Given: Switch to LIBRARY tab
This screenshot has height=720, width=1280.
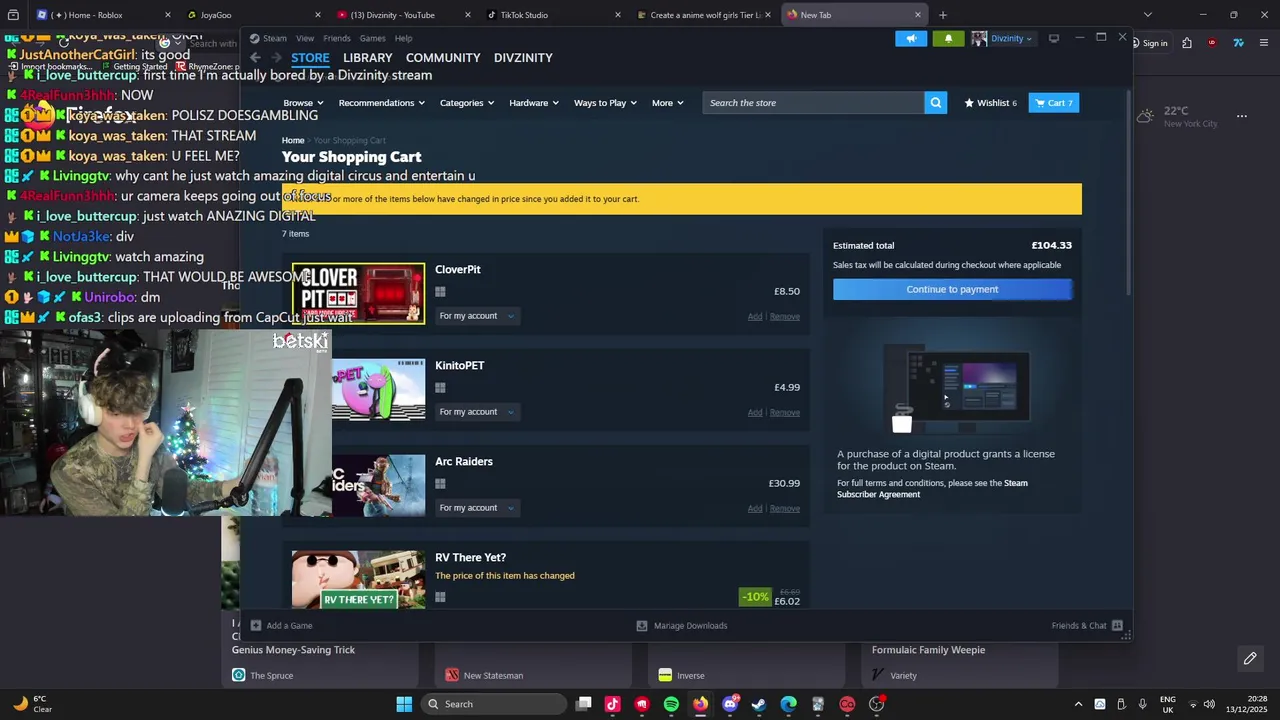Looking at the screenshot, I should coord(368,58).
